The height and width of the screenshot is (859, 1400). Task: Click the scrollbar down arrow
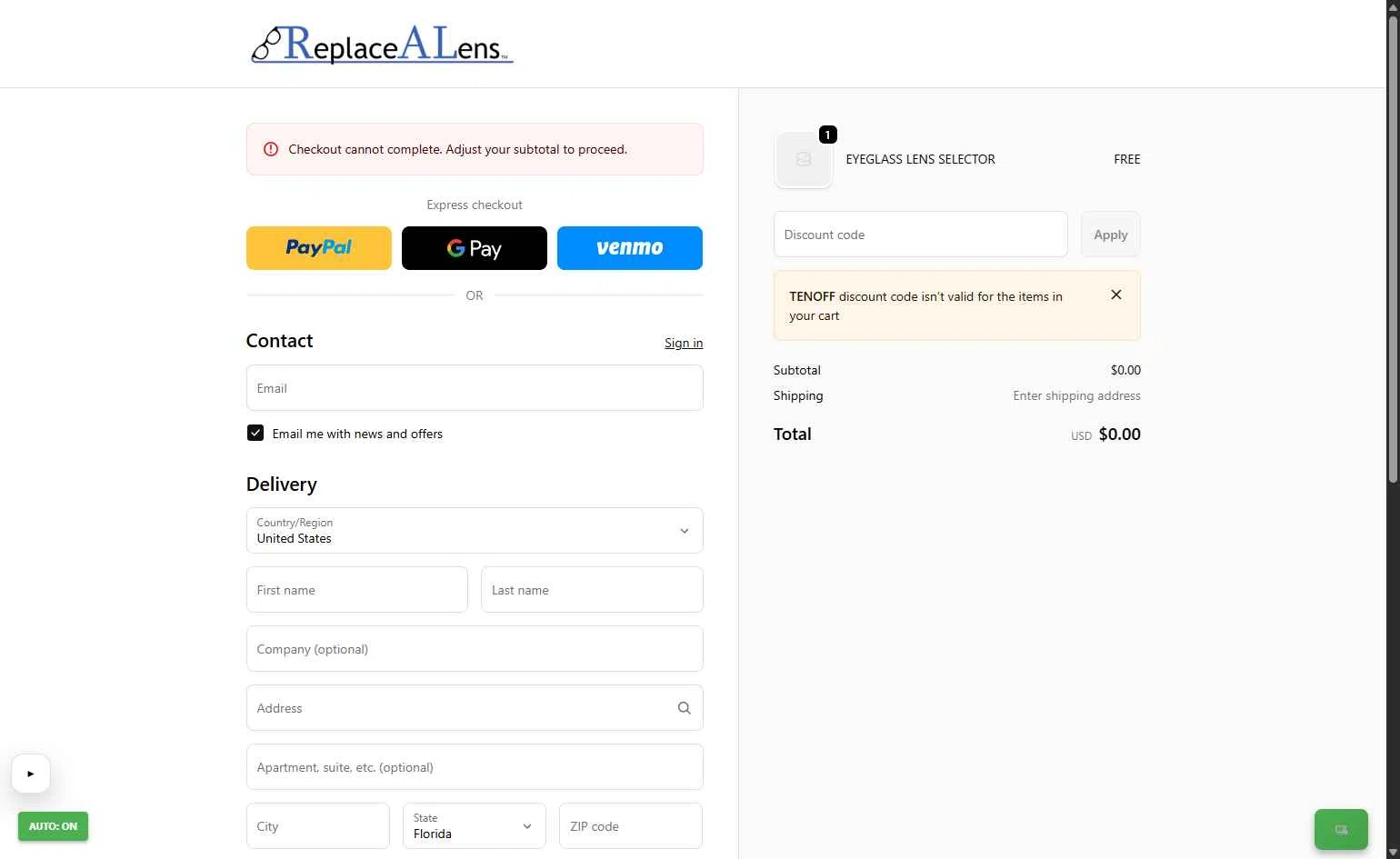coord(1393,852)
